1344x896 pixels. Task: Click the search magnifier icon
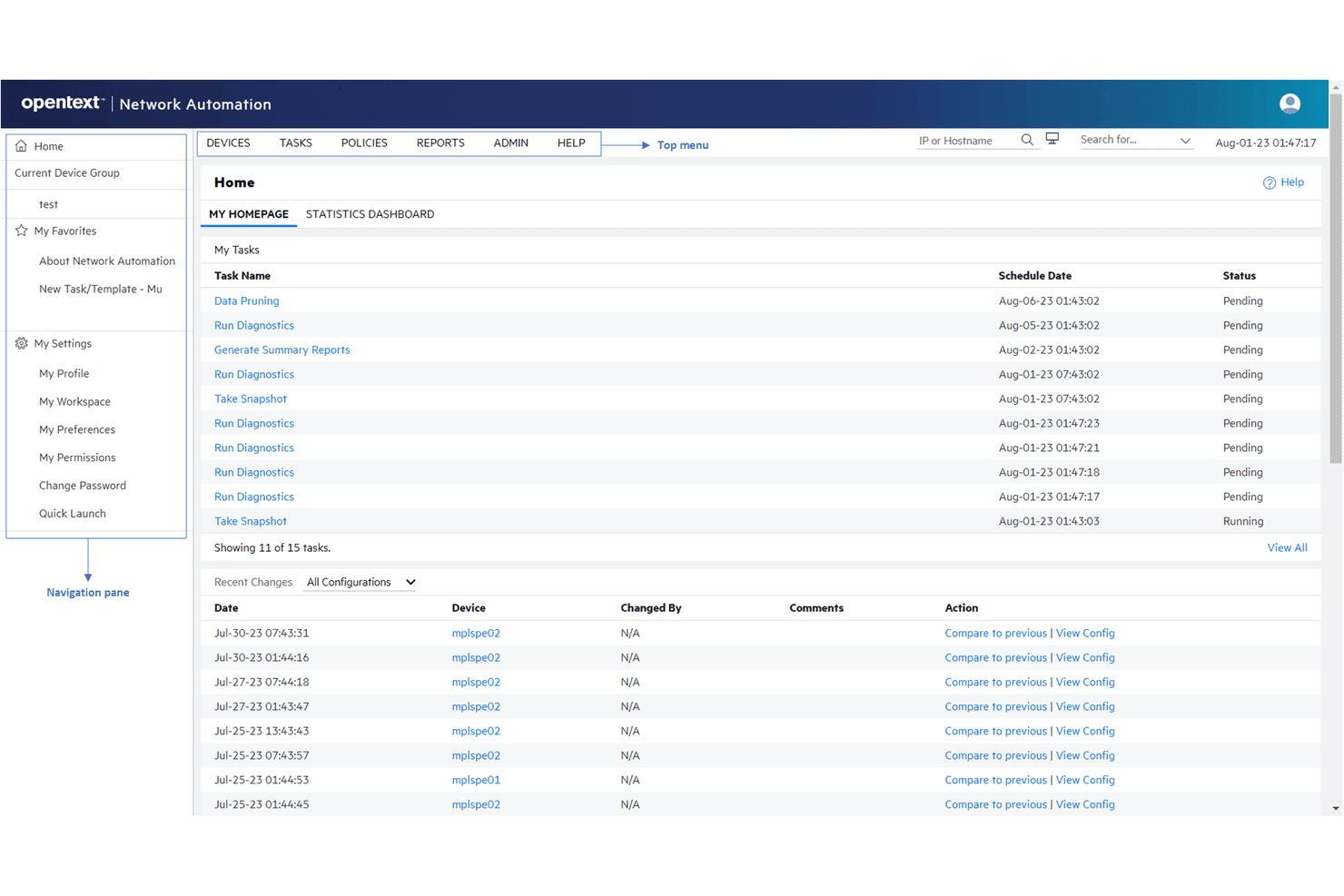pyautogui.click(x=1027, y=140)
